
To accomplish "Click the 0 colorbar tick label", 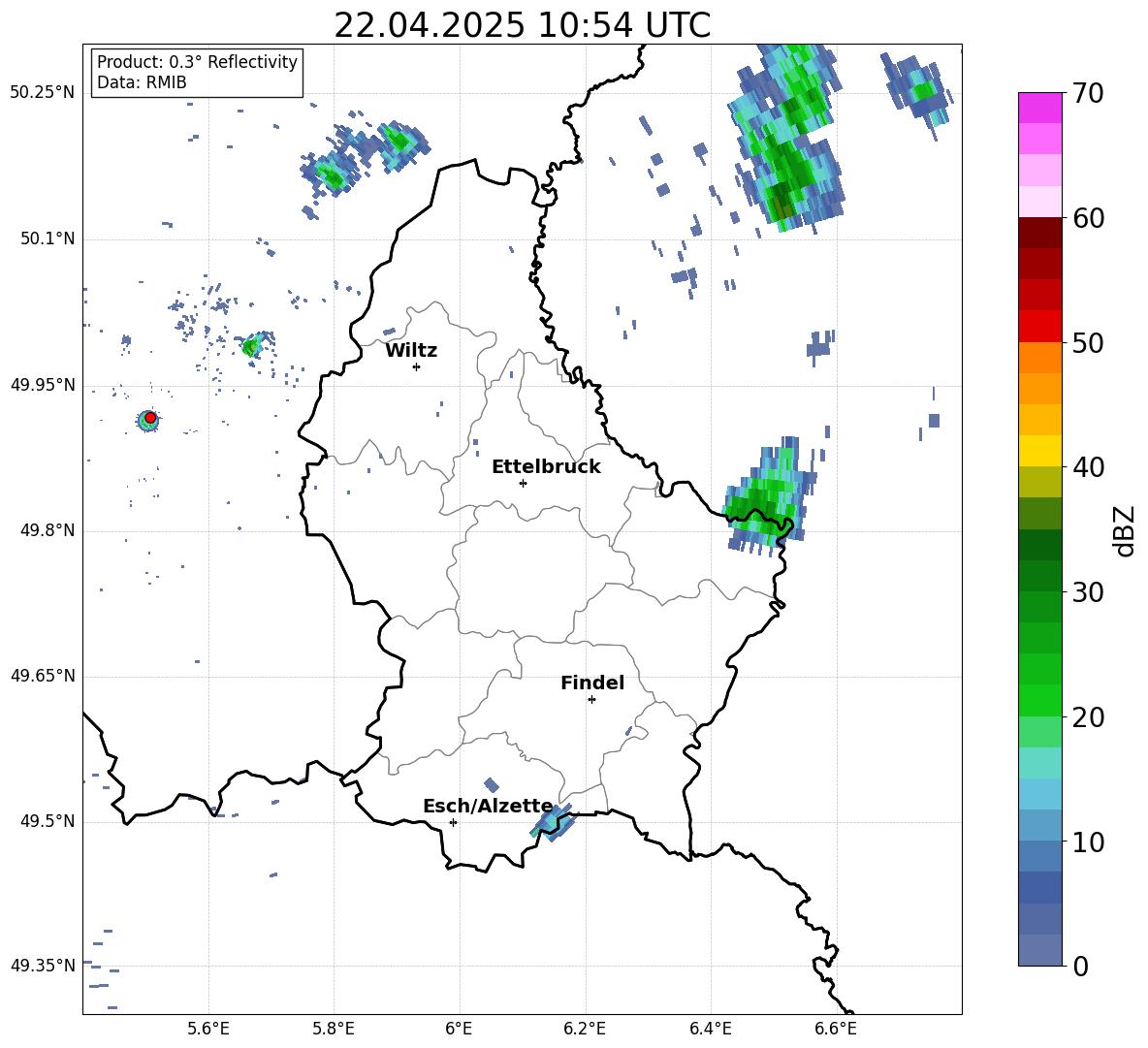I will pyautogui.click(x=1081, y=966).
